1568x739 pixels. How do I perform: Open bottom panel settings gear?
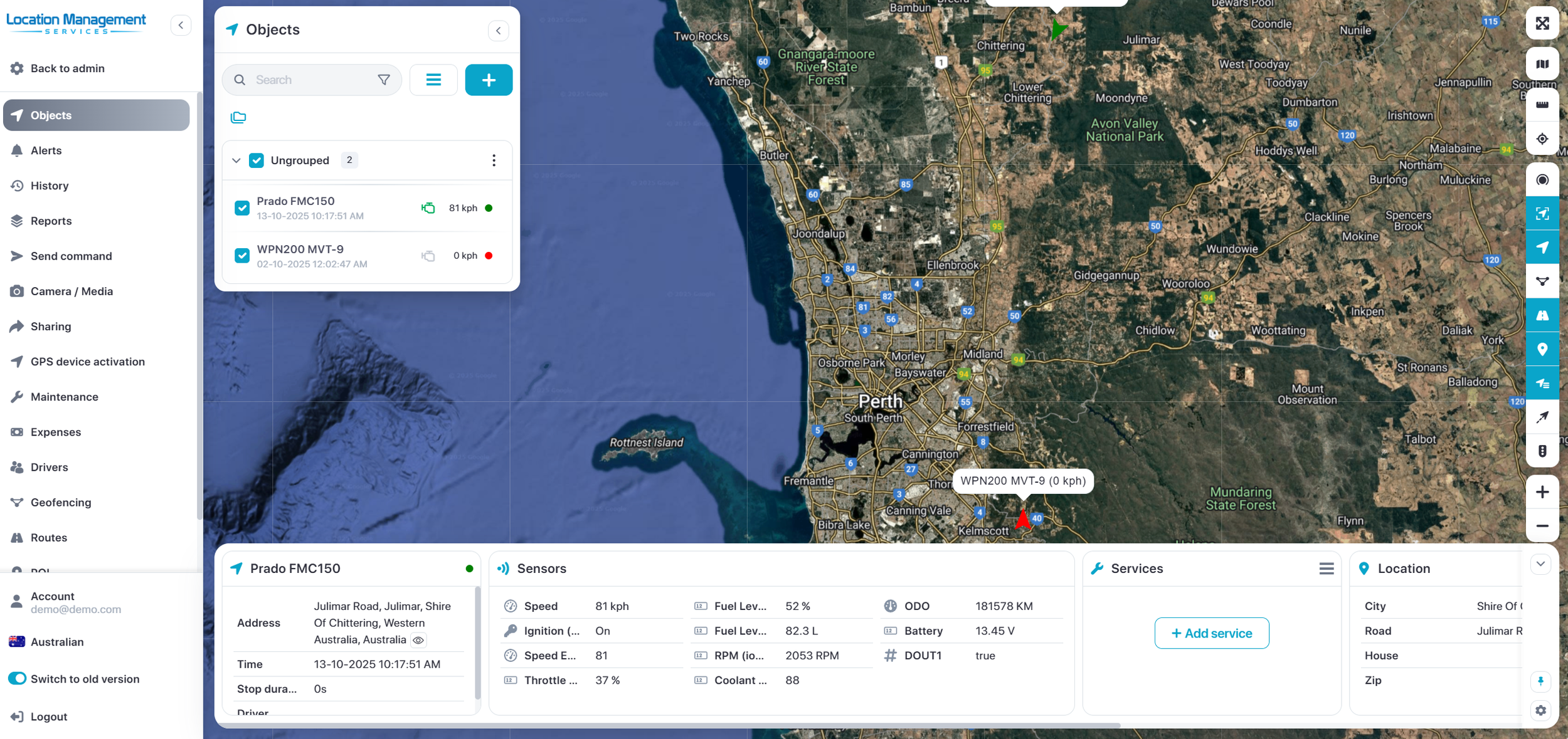tap(1540, 710)
